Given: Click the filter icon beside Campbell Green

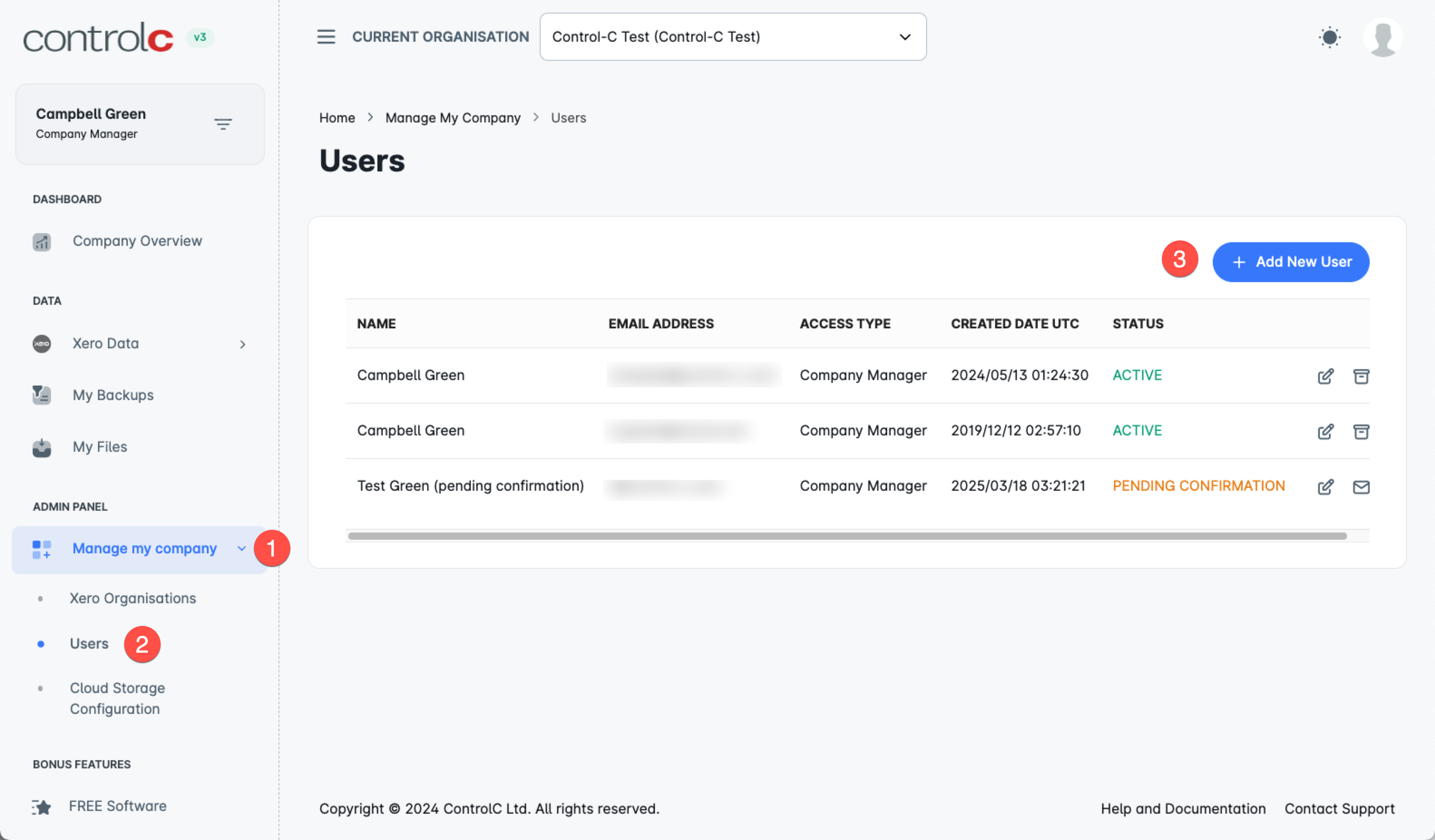Looking at the screenshot, I should (x=223, y=124).
